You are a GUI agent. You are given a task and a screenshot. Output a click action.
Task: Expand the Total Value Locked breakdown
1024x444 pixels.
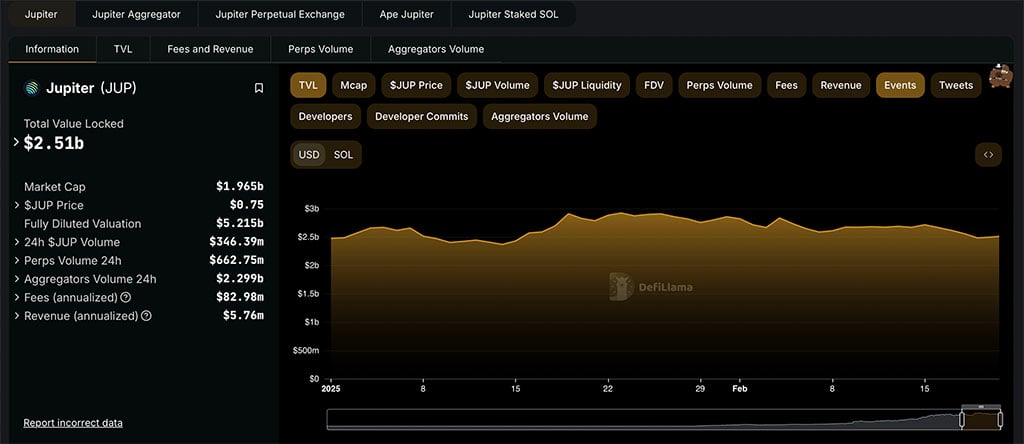tap(16, 142)
